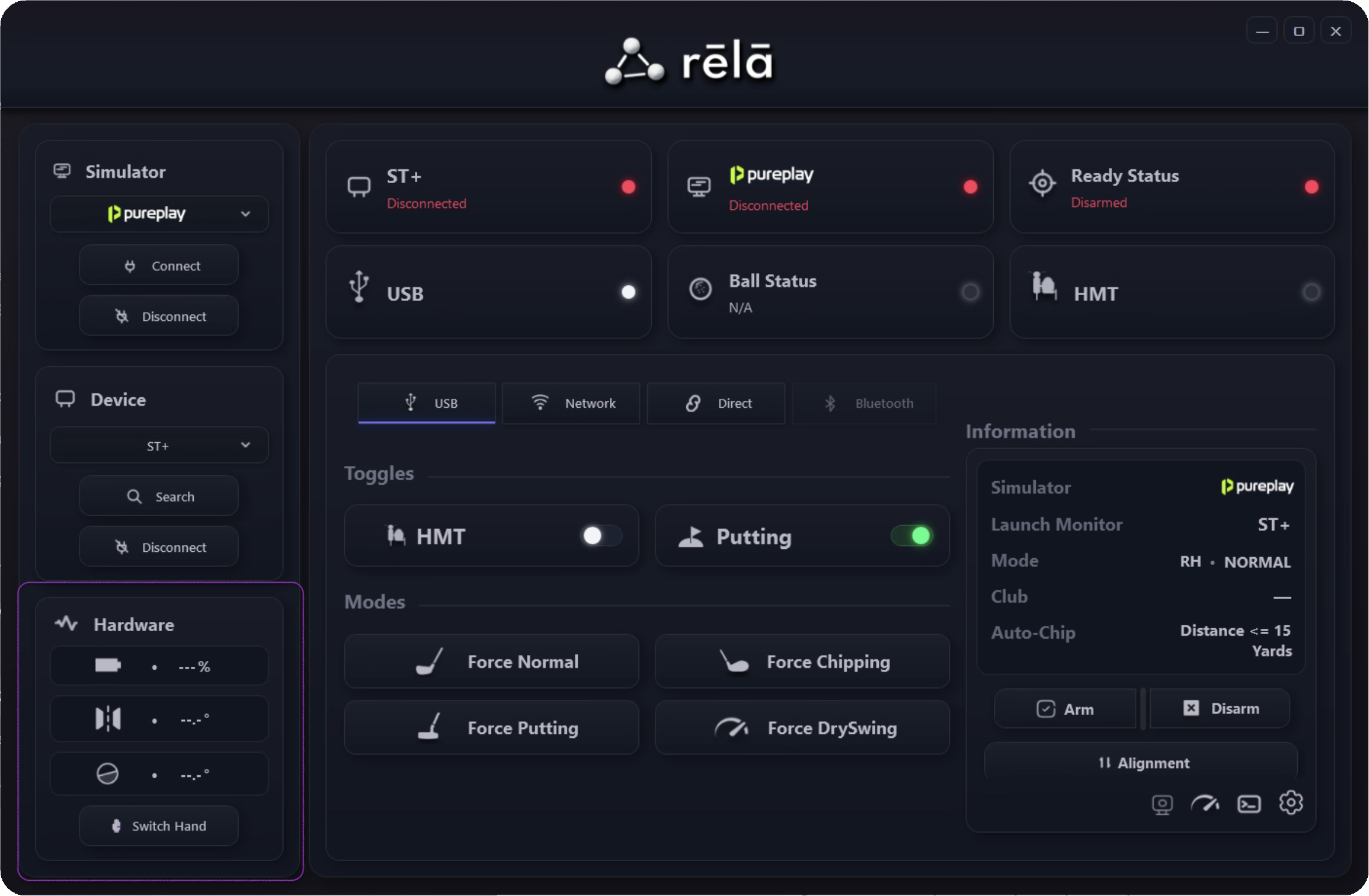The height and width of the screenshot is (896, 1369).
Task: Turn off the Putting toggle
Action: (x=912, y=535)
